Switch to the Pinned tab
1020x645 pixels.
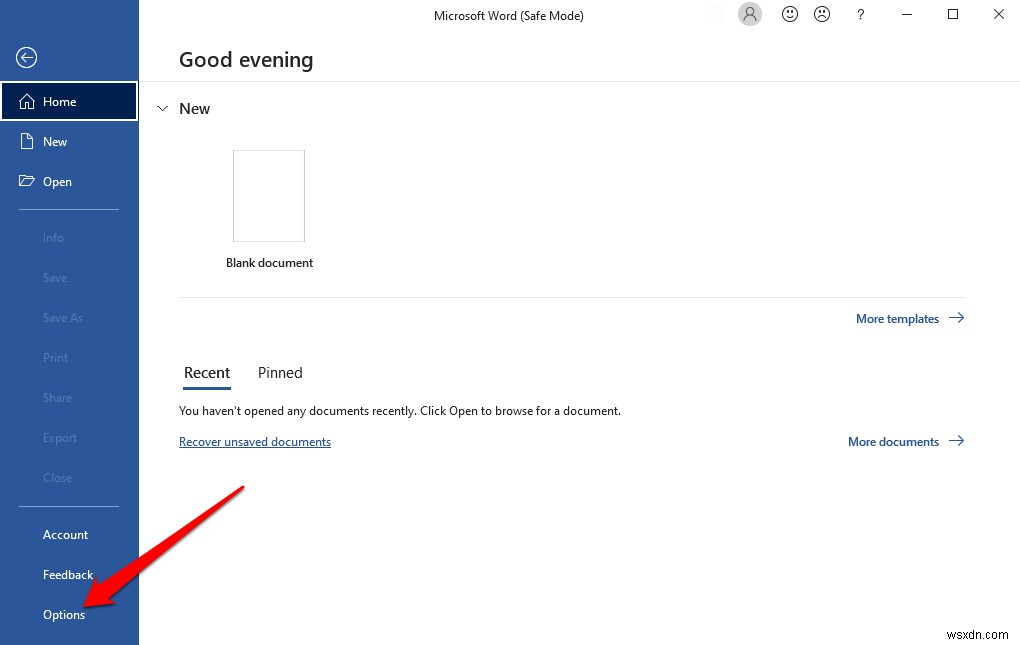pos(279,372)
